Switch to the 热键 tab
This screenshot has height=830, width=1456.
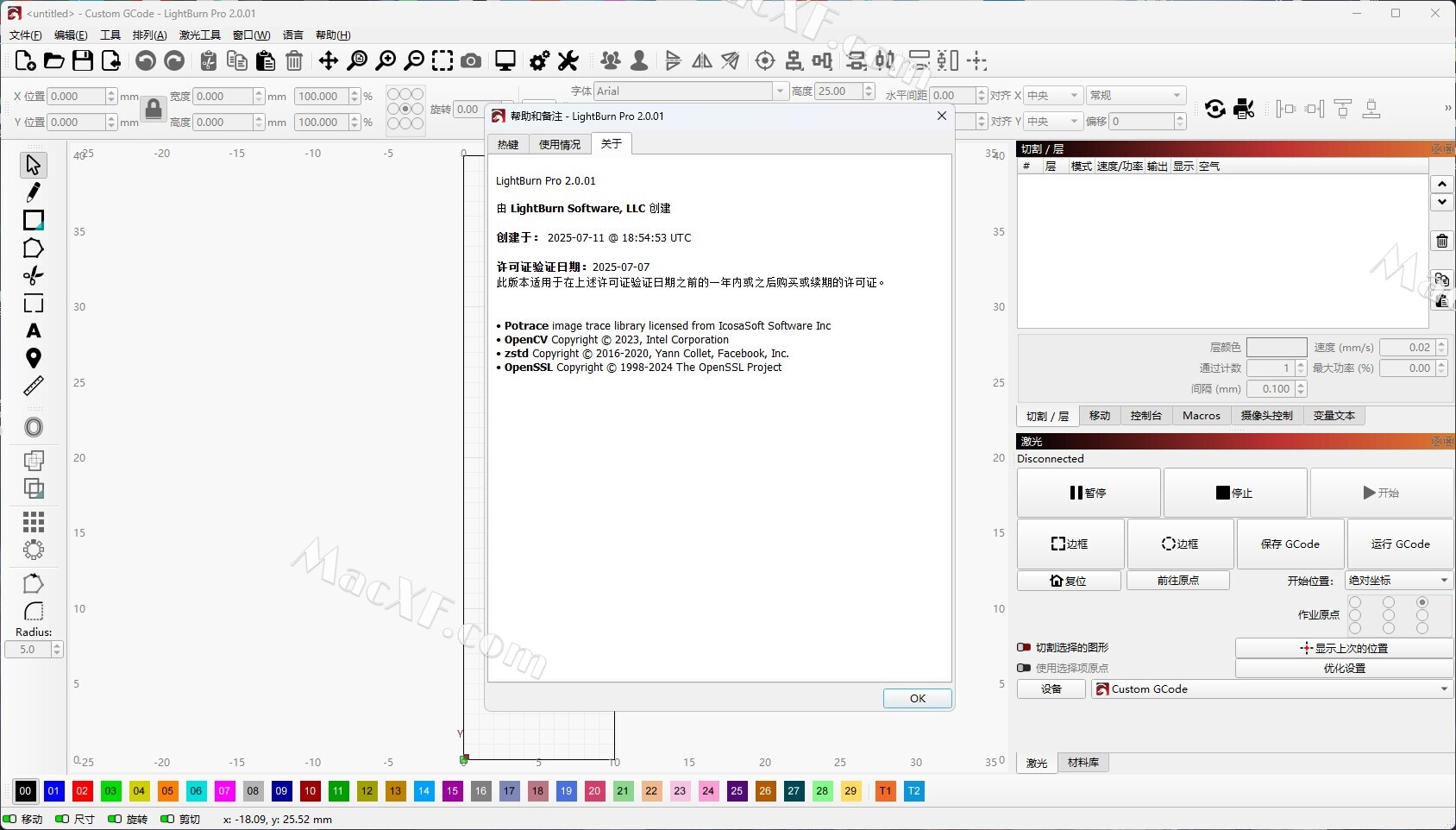click(508, 144)
